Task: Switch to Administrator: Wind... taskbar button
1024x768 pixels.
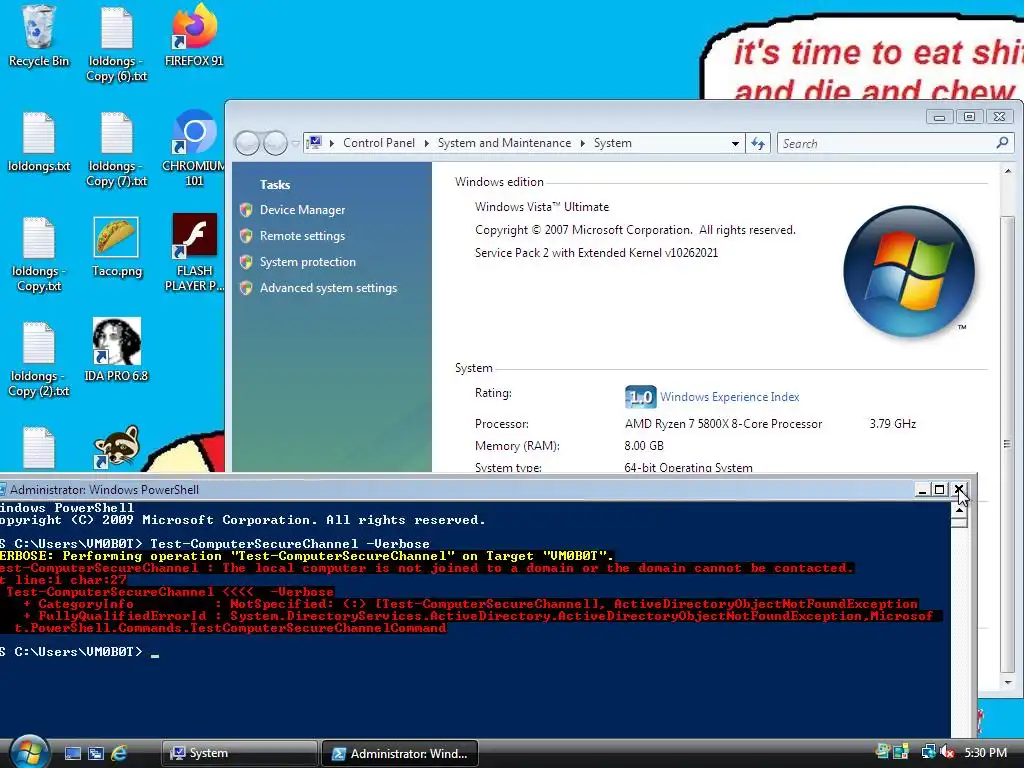Action: (x=400, y=753)
